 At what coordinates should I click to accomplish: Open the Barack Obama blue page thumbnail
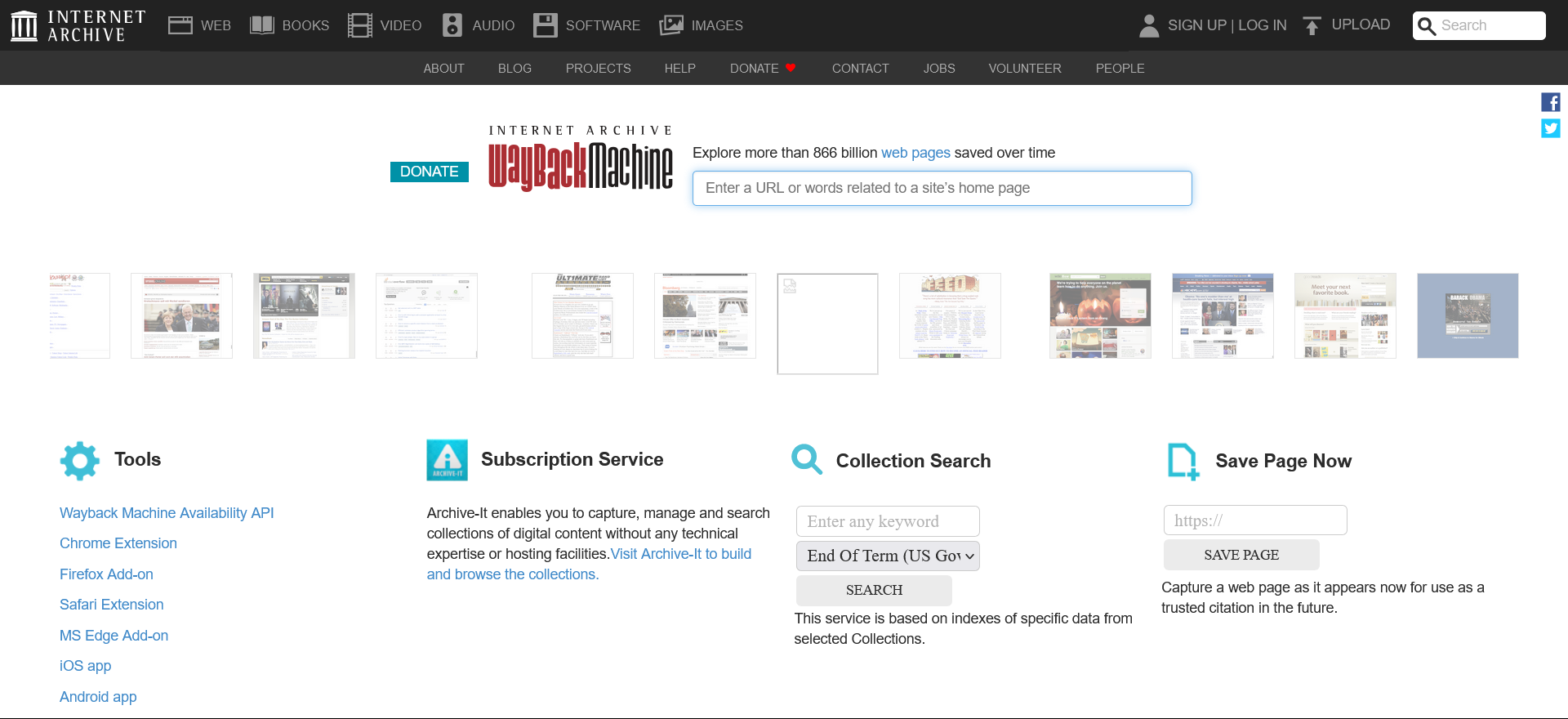coord(1468,315)
